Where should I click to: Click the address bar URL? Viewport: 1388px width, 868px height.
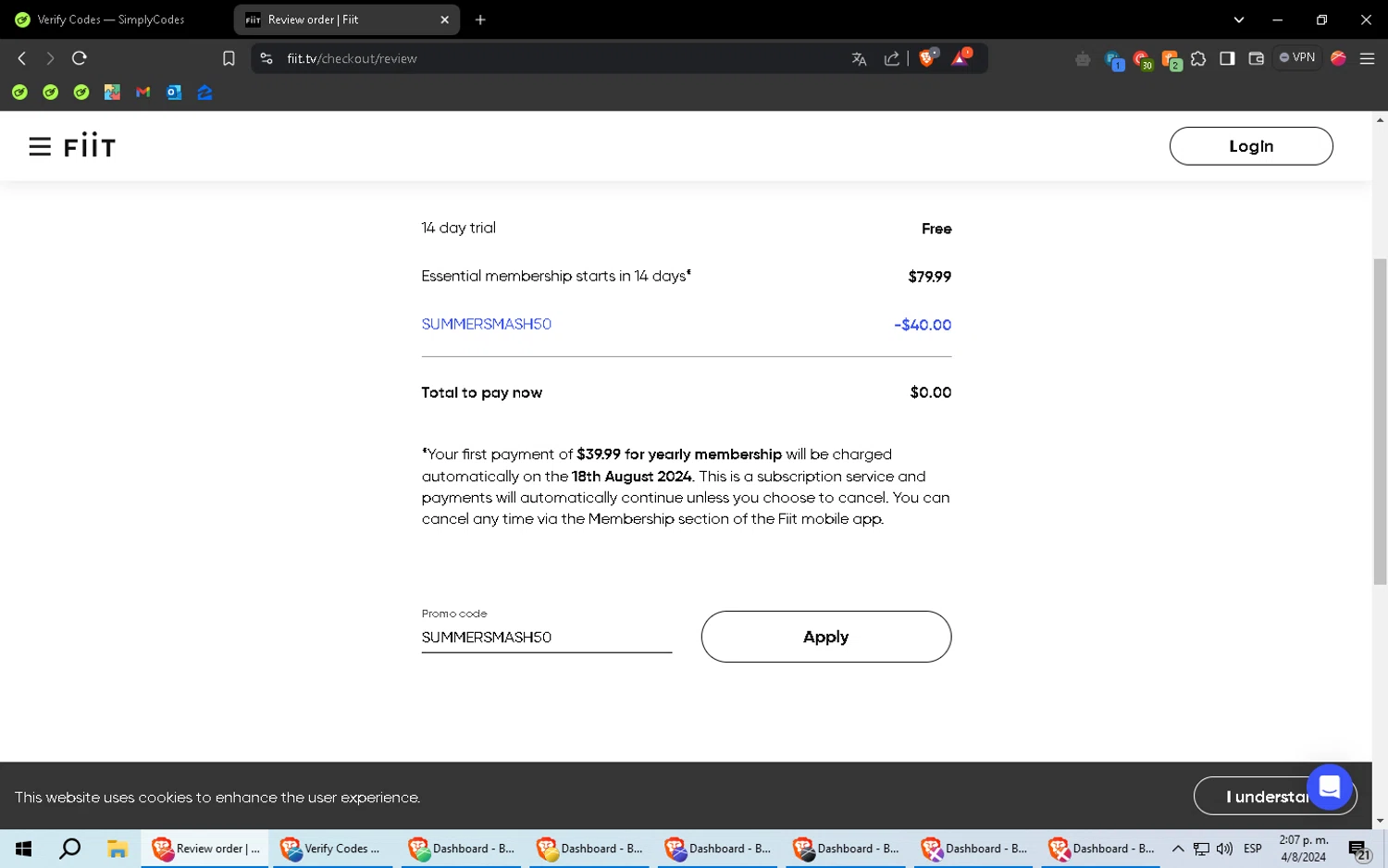click(x=352, y=58)
